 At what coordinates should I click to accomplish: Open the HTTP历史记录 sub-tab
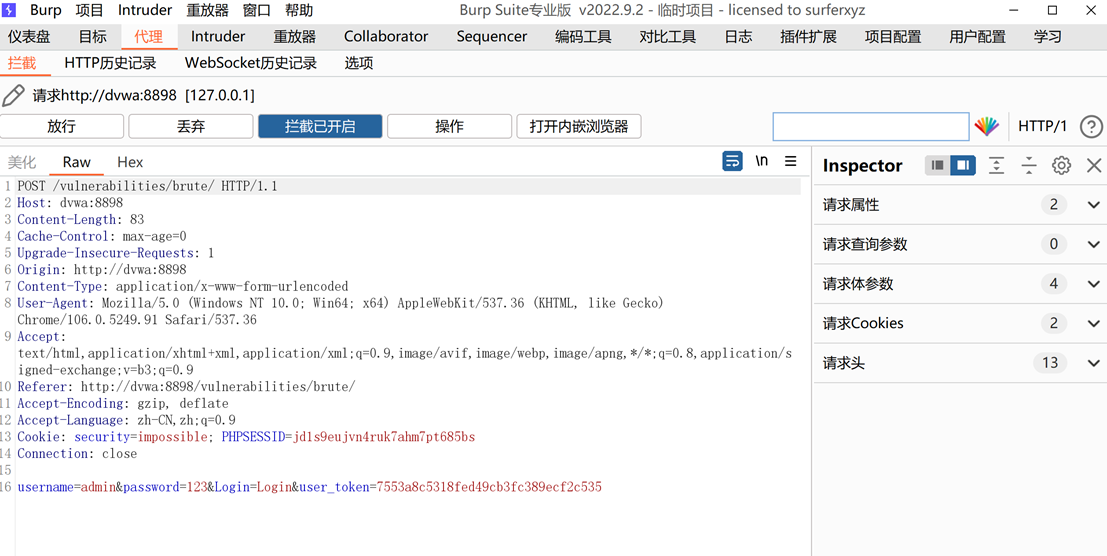(x=110, y=64)
